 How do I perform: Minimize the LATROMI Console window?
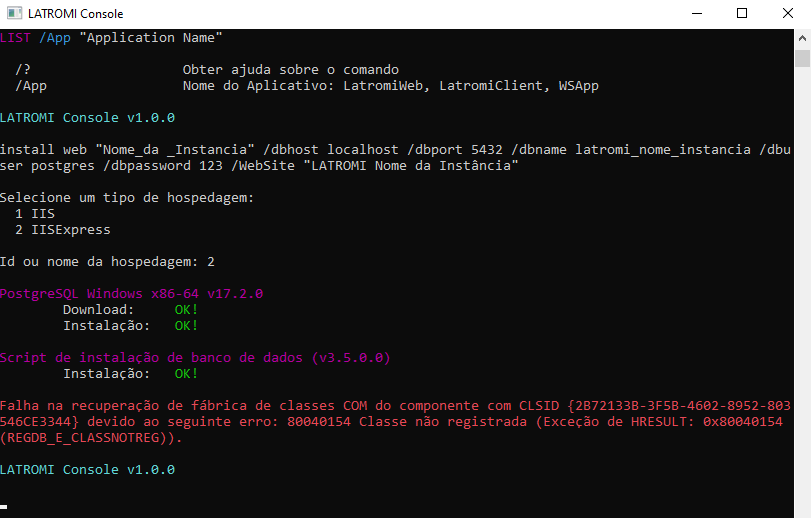697,13
